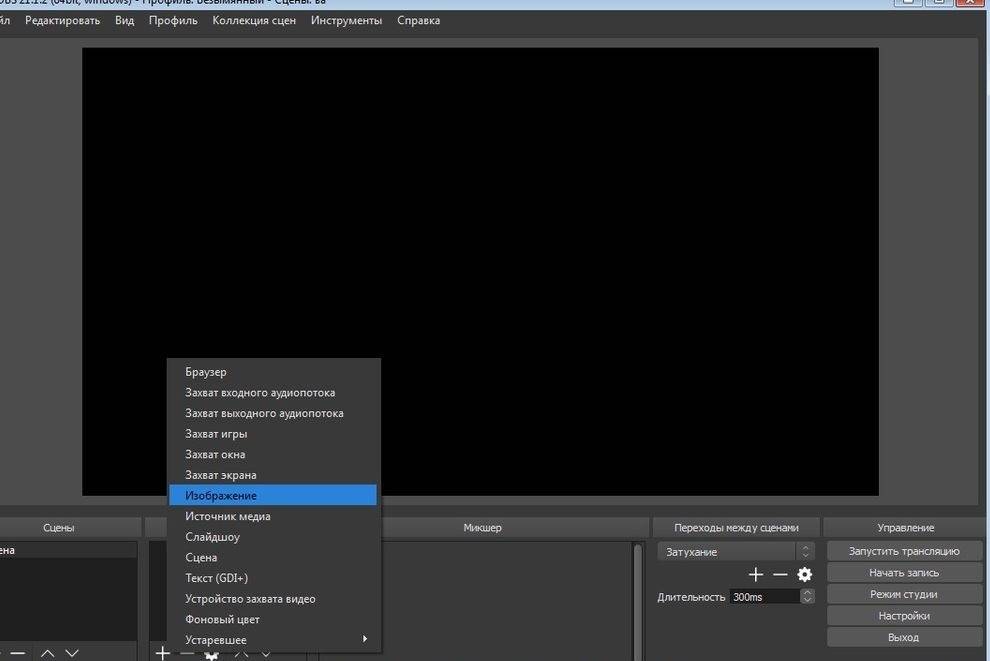Select Браузер from the source menu
The width and height of the screenshot is (990, 661).
[272, 372]
